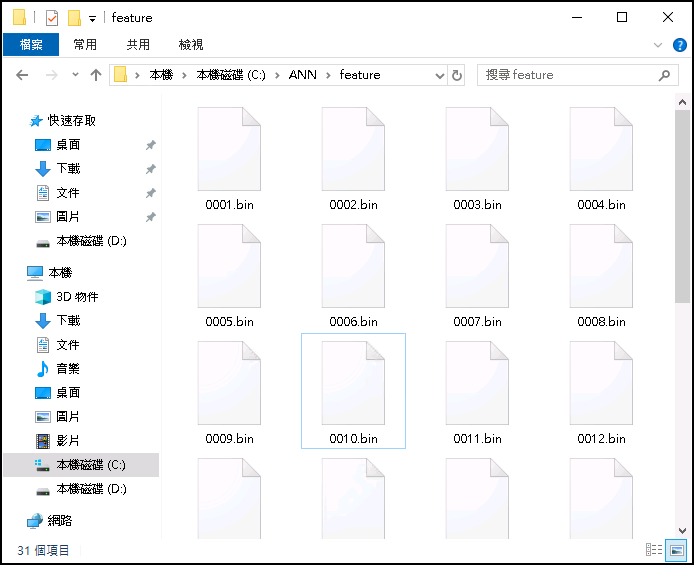
Task: Open the Customize Quick Access Toolbar dropdown
Action: 92,19
